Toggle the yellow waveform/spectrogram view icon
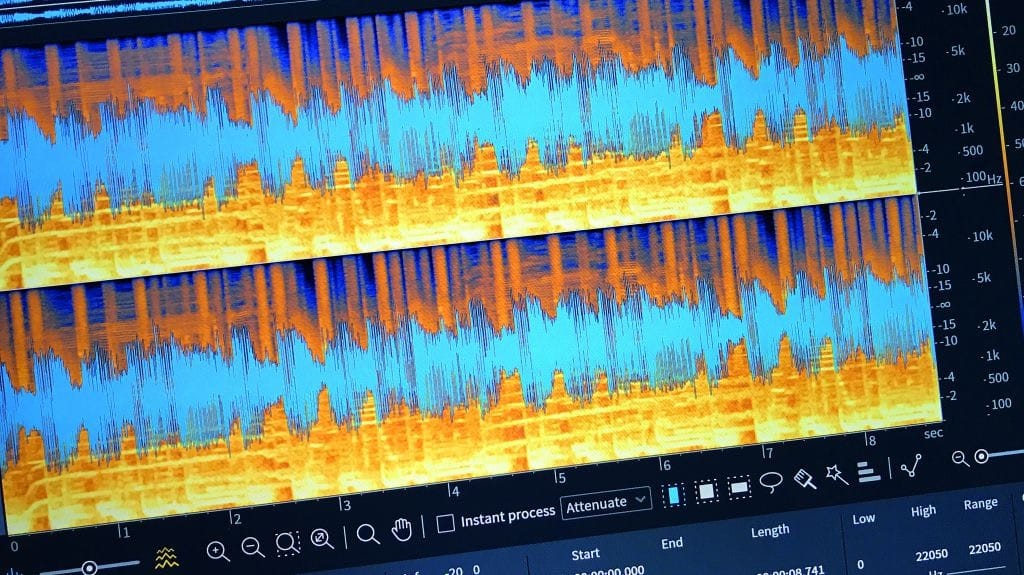The height and width of the screenshot is (575, 1024). (x=166, y=556)
